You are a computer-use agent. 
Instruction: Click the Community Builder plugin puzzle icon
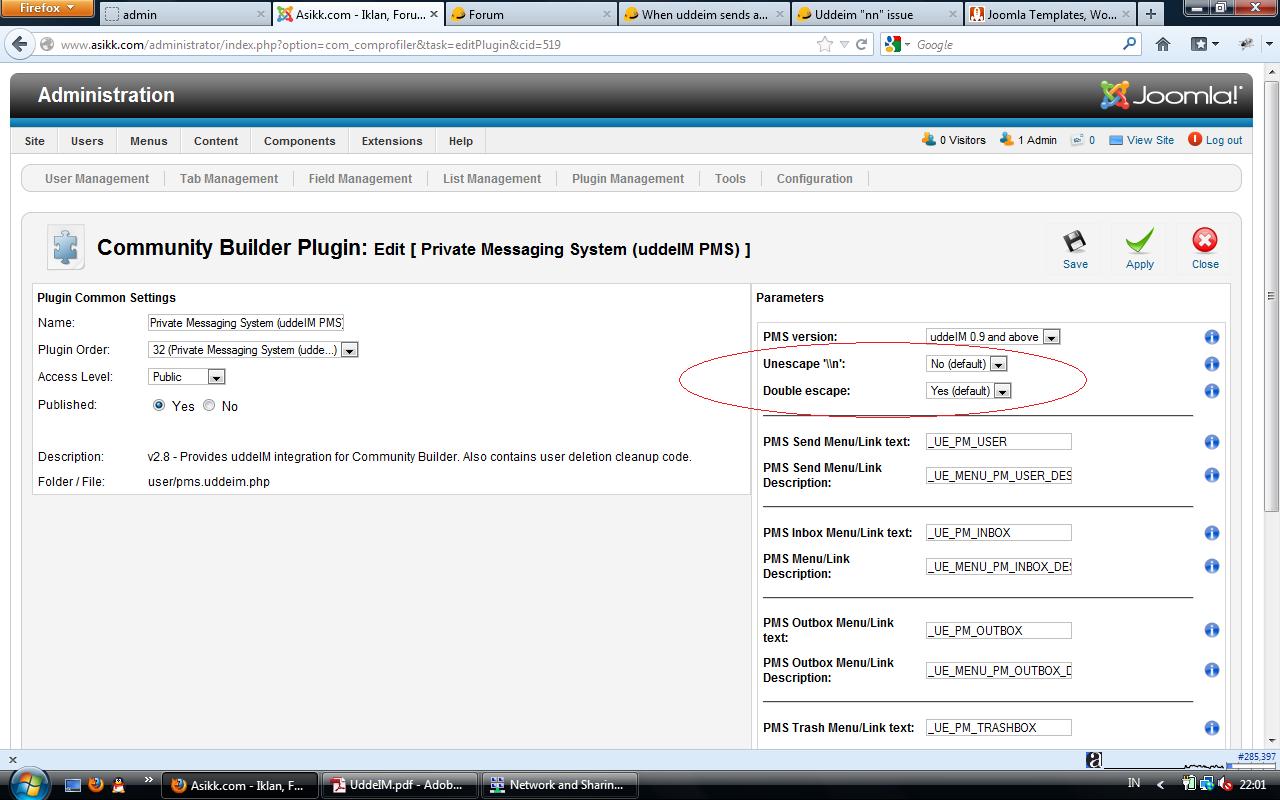(66, 247)
